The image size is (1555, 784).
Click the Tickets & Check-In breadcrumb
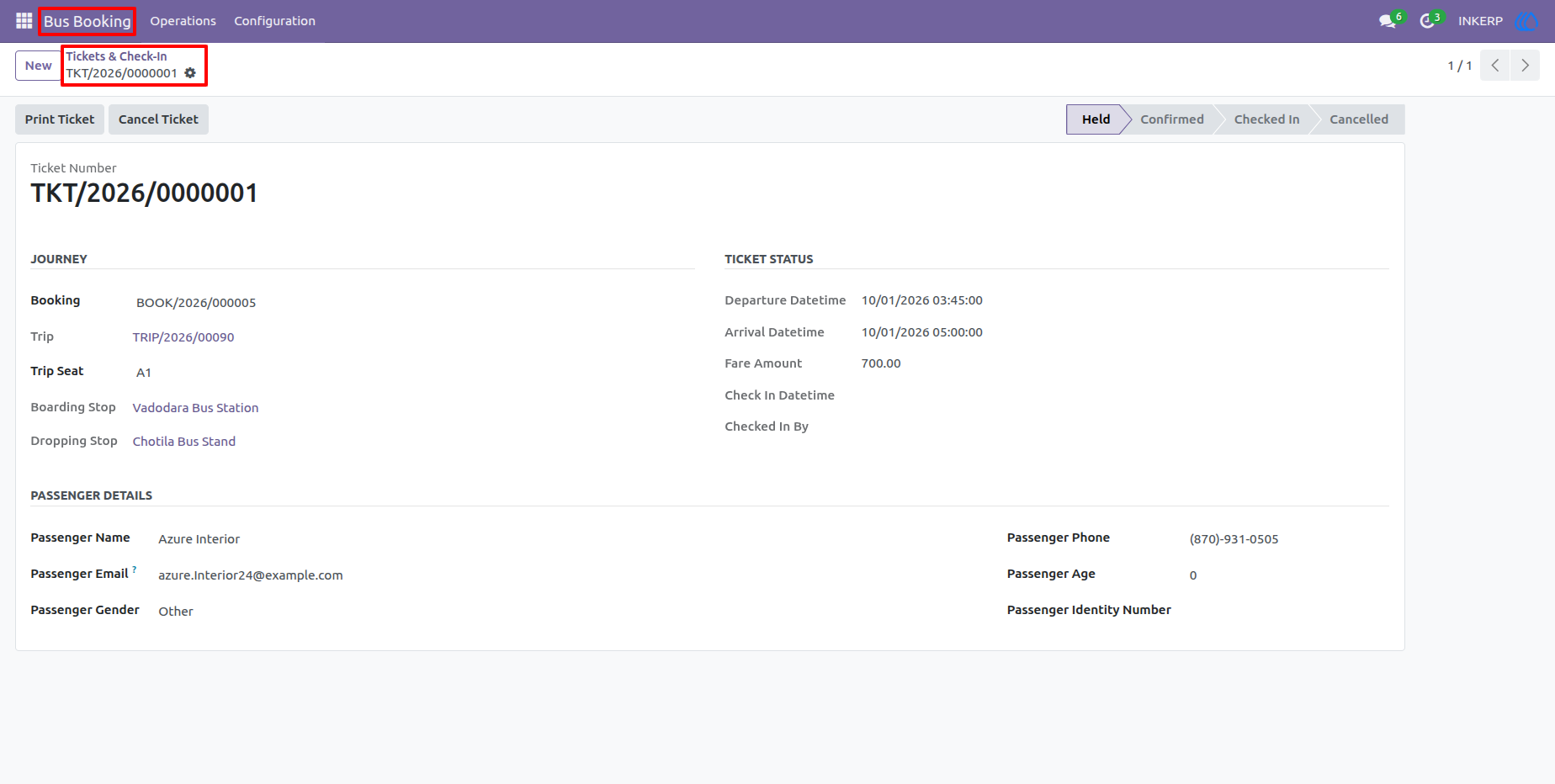(116, 56)
